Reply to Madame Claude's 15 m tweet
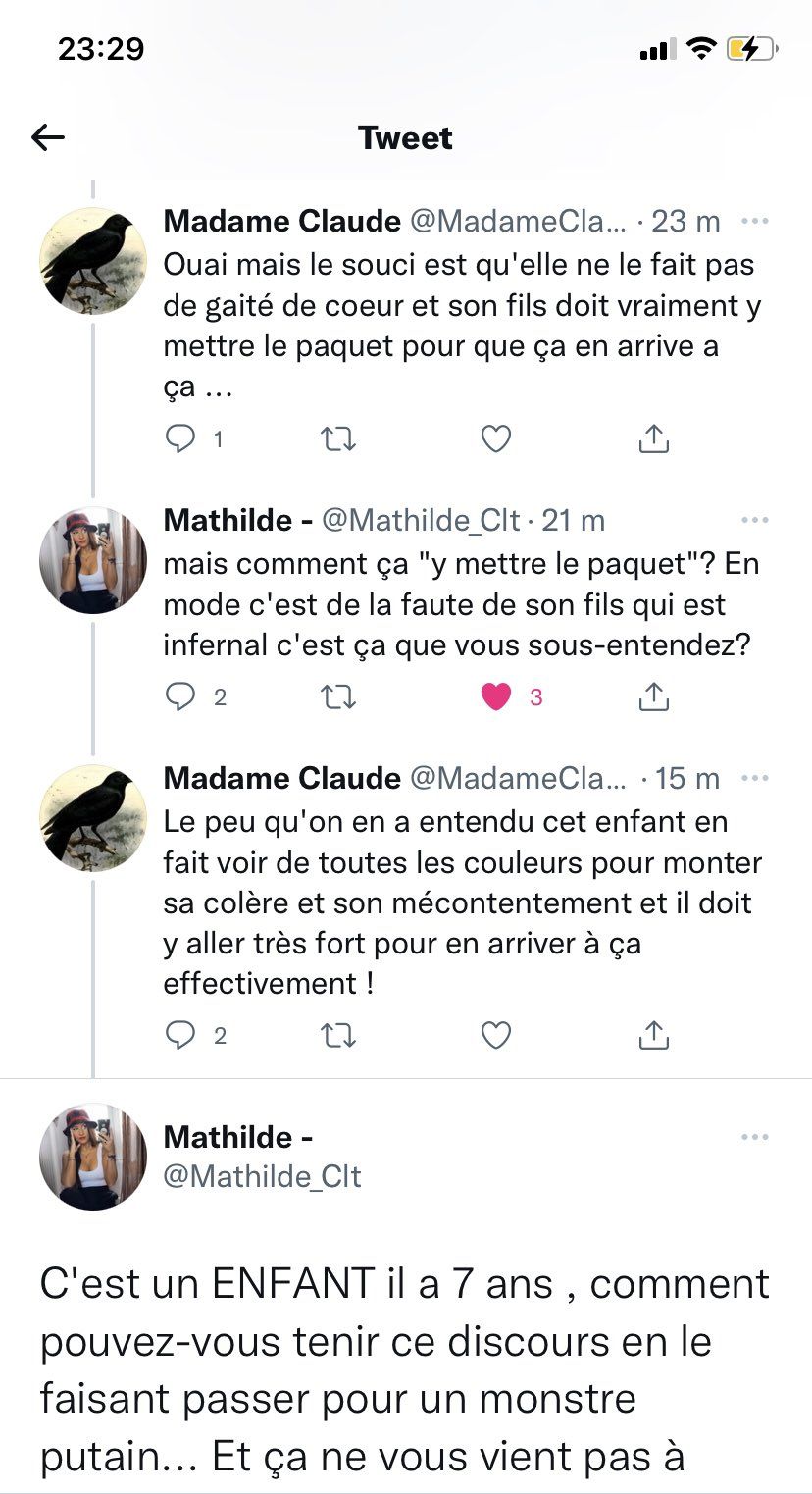The image size is (812, 1494). click(179, 1035)
